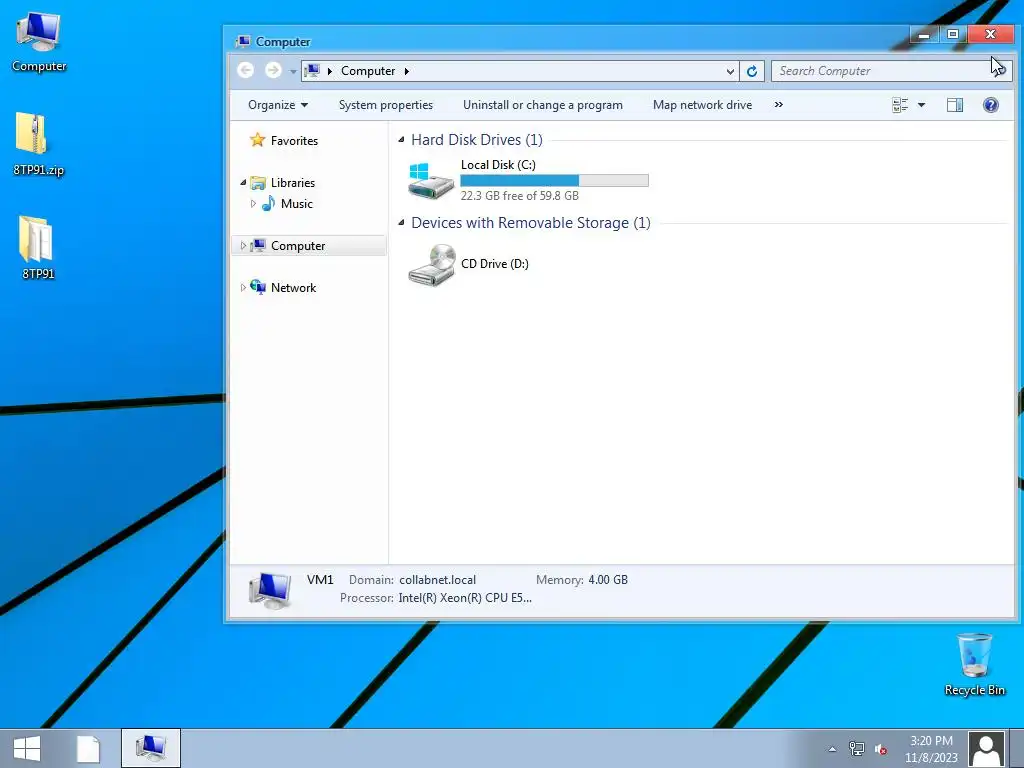
Task: Open the Windows Start button
Action: point(27,748)
